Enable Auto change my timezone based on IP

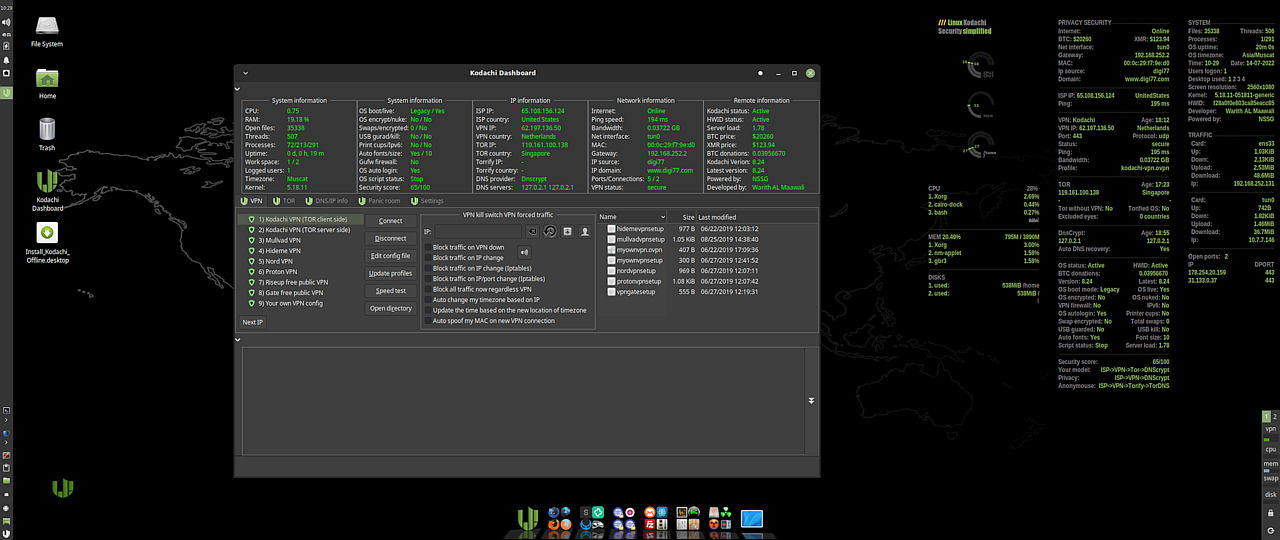point(428,300)
